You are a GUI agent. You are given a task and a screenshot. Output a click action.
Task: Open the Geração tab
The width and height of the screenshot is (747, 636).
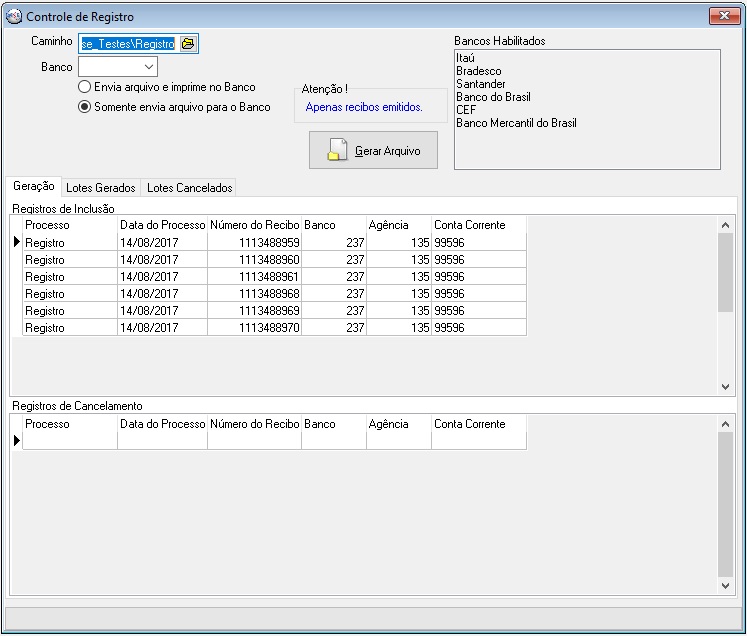34,187
